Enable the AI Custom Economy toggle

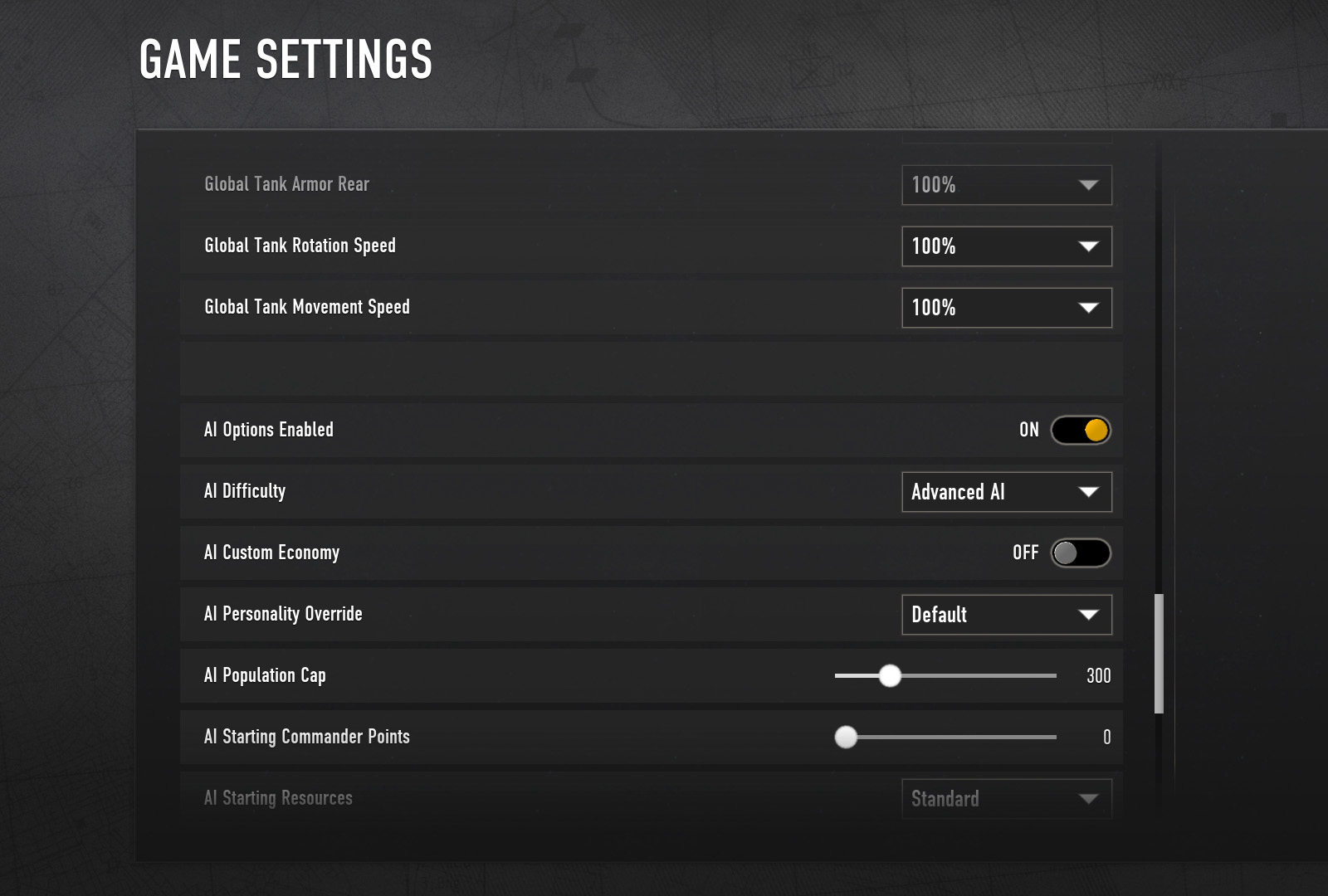tap(1080, 553)
